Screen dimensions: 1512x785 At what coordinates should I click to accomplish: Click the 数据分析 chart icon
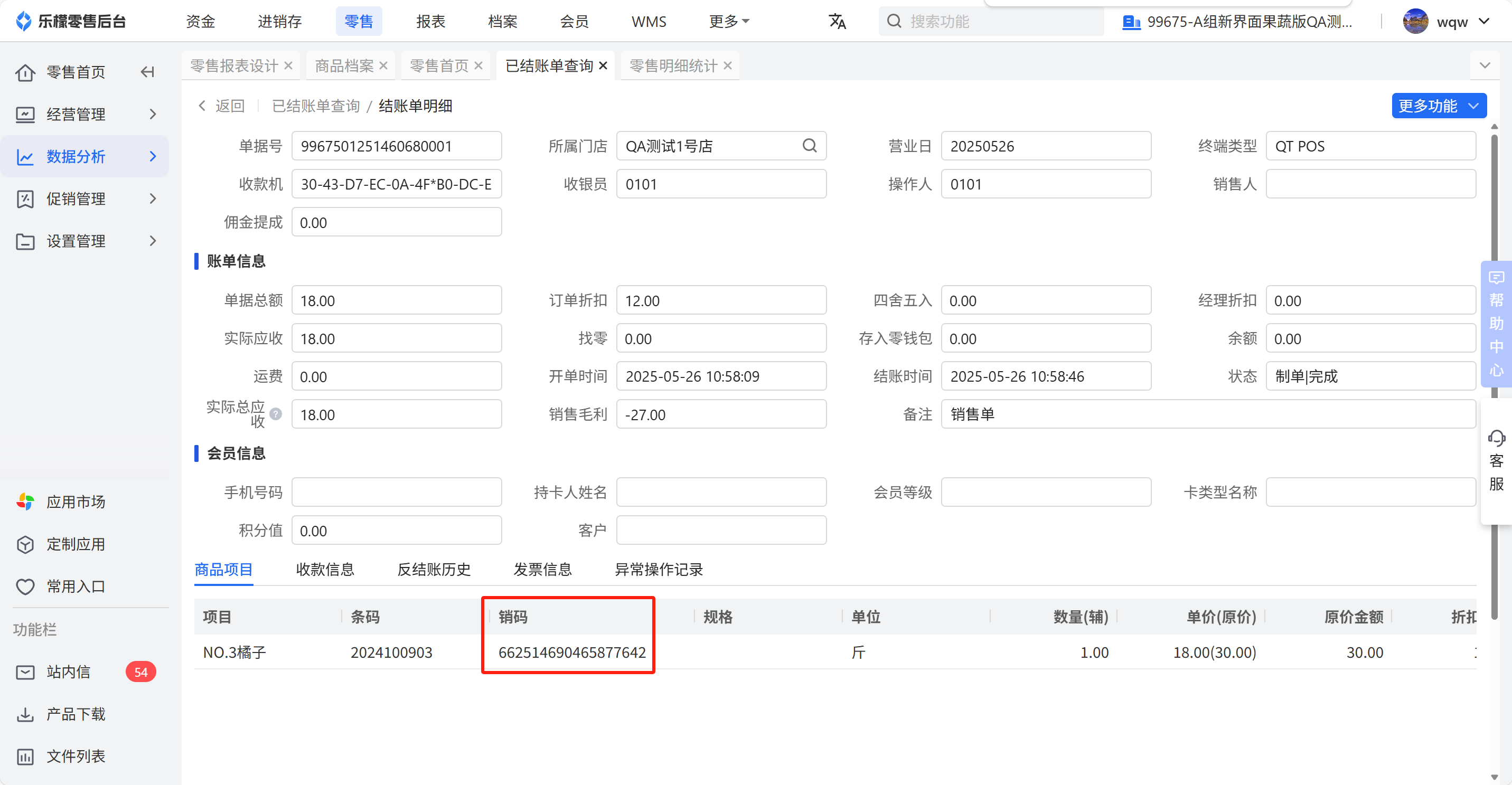coord(25,157)
